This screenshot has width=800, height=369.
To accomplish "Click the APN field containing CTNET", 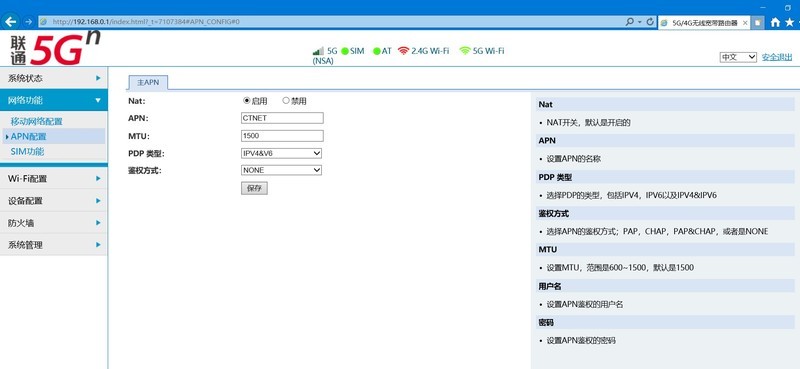I will click(x=282, y=118).
